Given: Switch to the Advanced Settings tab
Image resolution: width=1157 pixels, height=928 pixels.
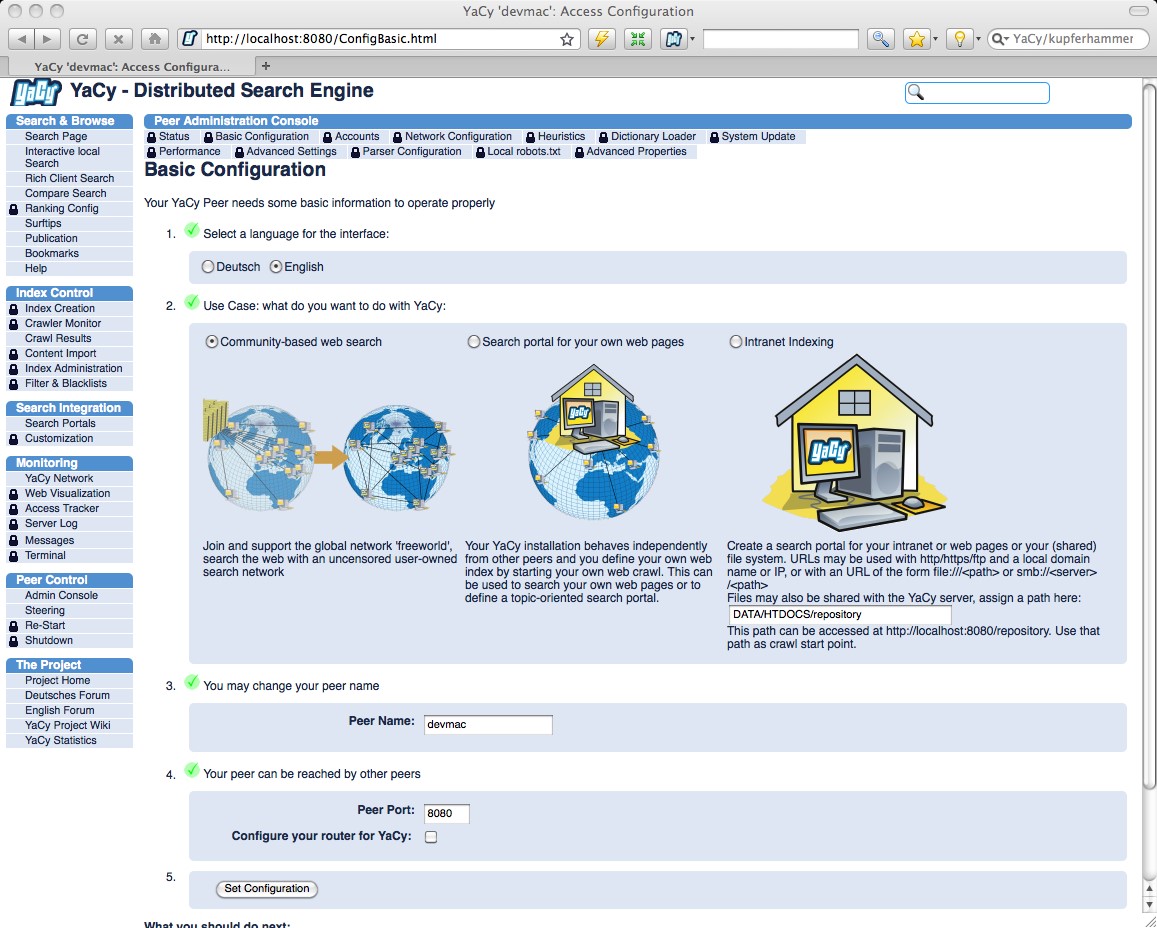Looking at the screenshot, I should tap(291, 152).
